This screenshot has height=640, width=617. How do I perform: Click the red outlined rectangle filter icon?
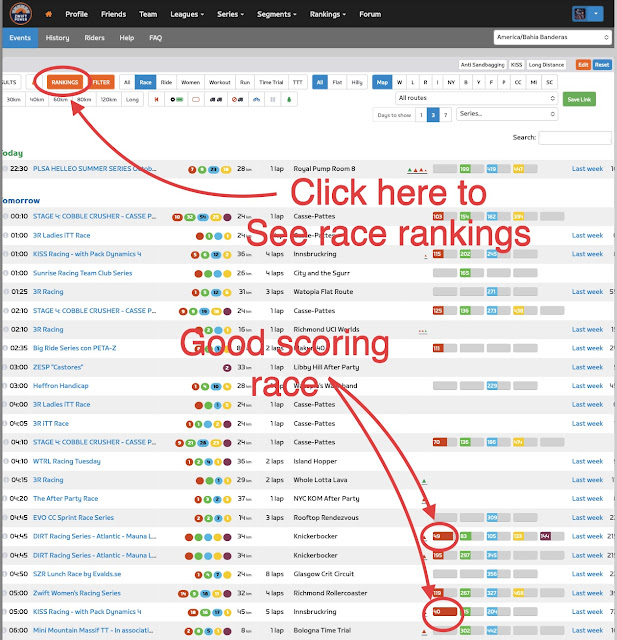coord(196,99)
